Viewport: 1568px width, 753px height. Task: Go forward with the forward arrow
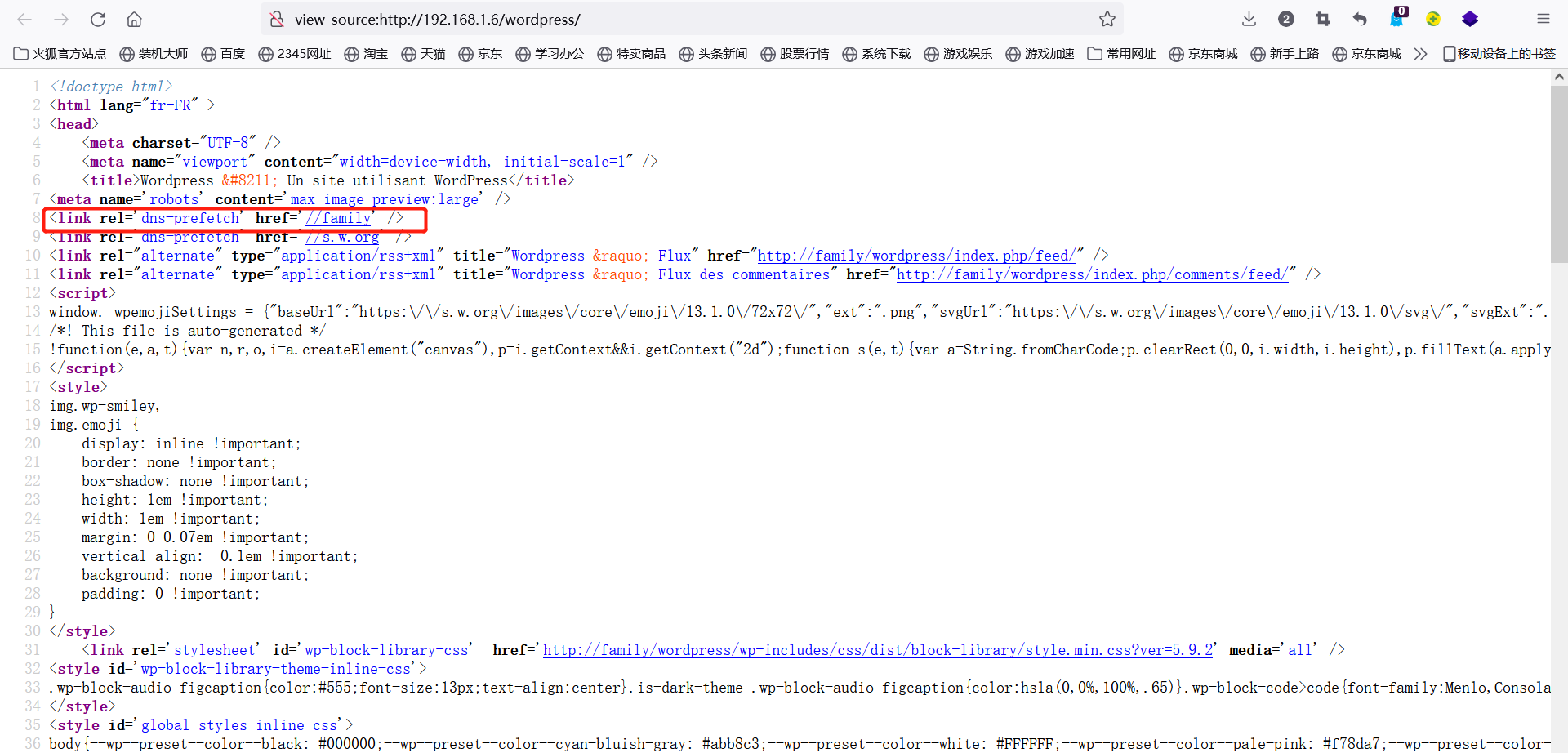(61, 19)
